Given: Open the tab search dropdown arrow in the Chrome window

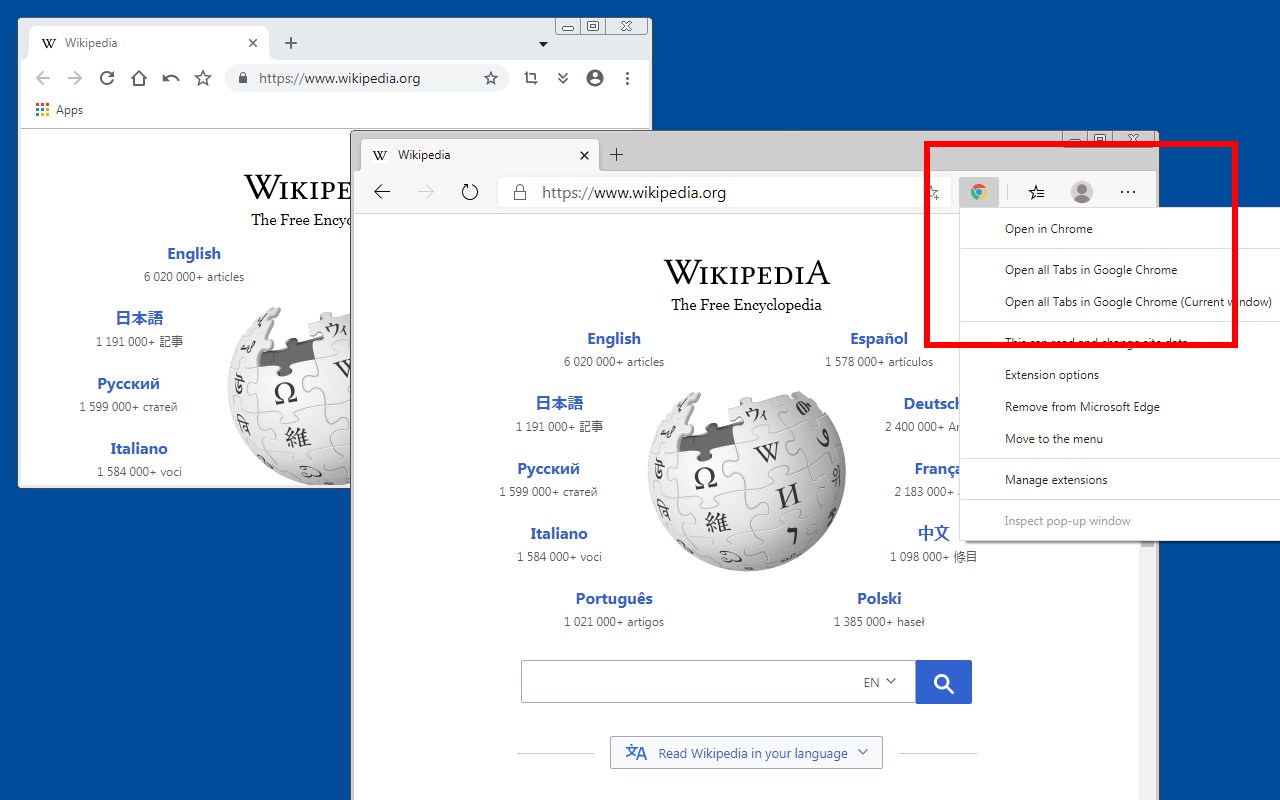Looking at the screenshot, I should click(543, 44).
